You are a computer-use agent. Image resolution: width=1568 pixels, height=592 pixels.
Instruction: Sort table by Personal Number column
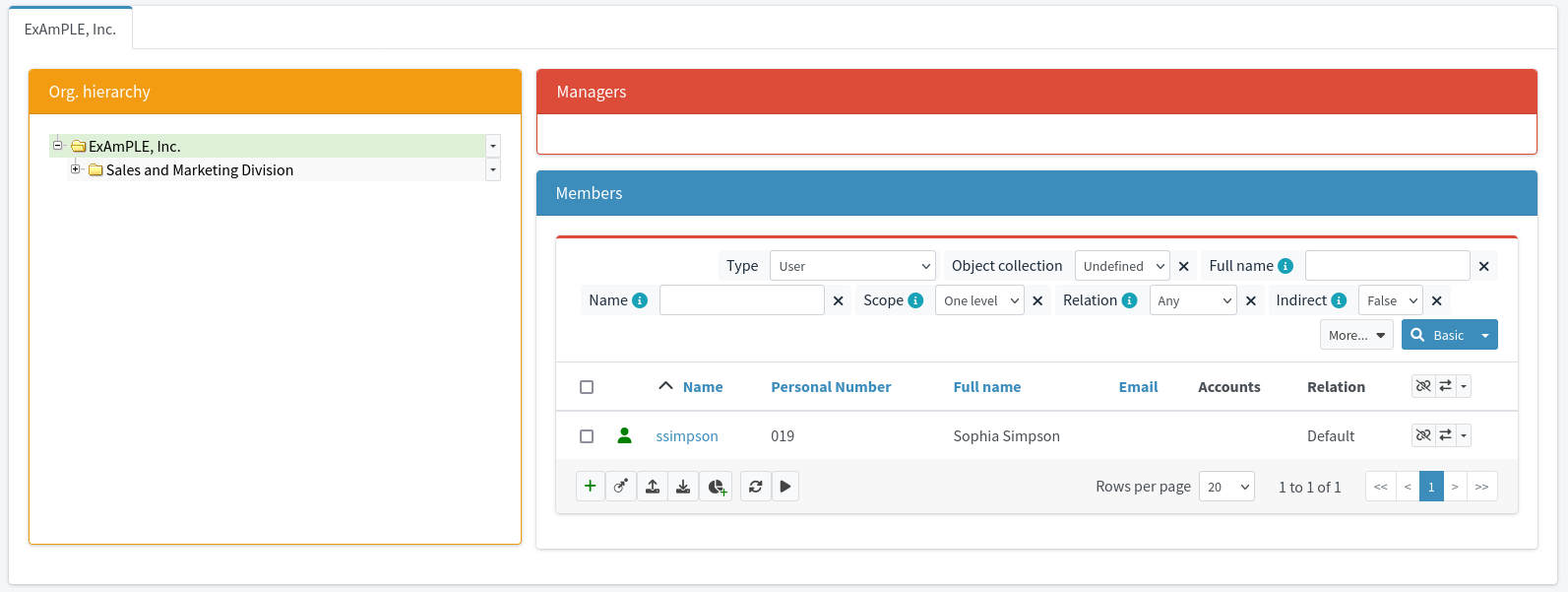830,387
